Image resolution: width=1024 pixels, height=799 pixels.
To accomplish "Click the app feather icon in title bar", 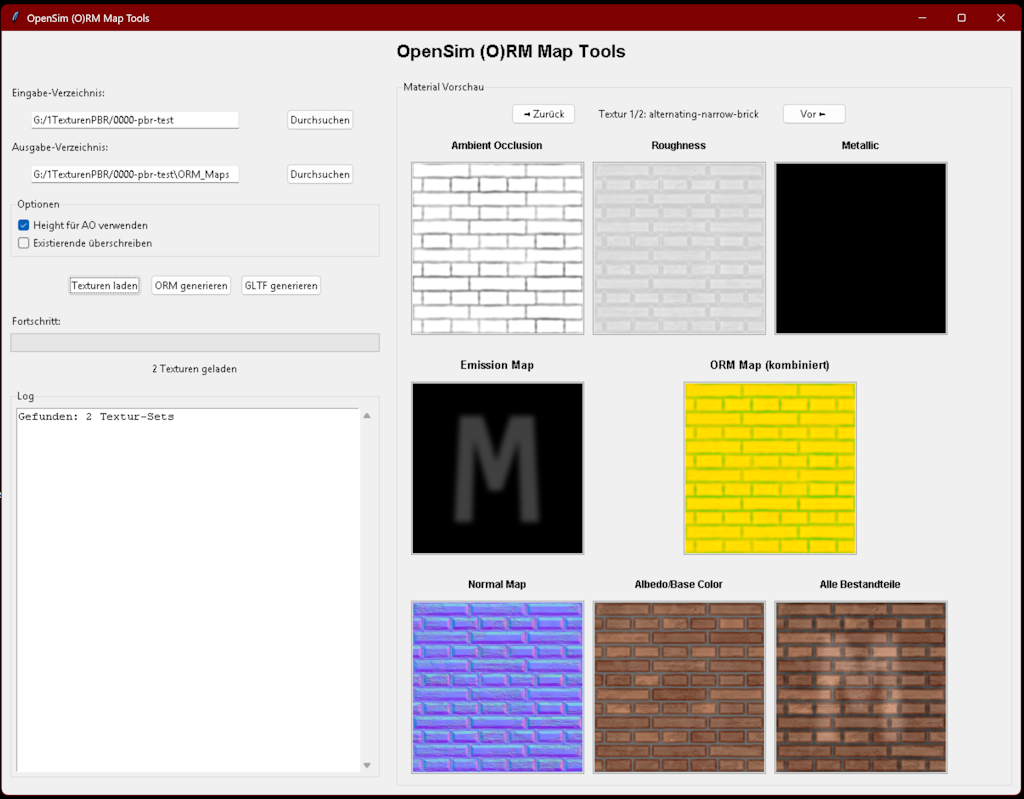I will (x=15, y=18).
